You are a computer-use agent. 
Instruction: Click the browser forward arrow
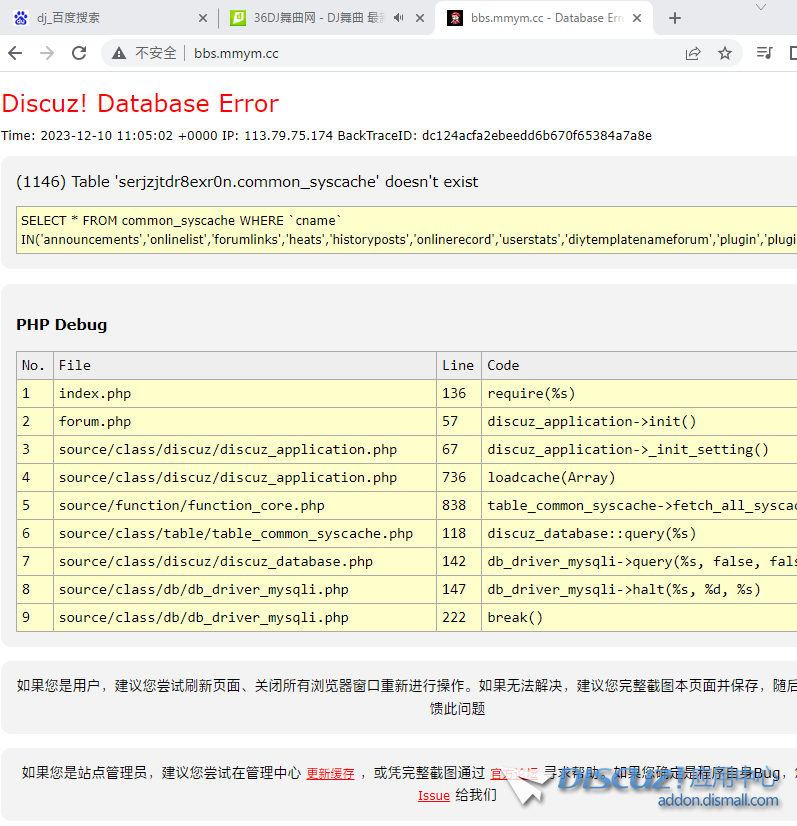coord(47,53)
